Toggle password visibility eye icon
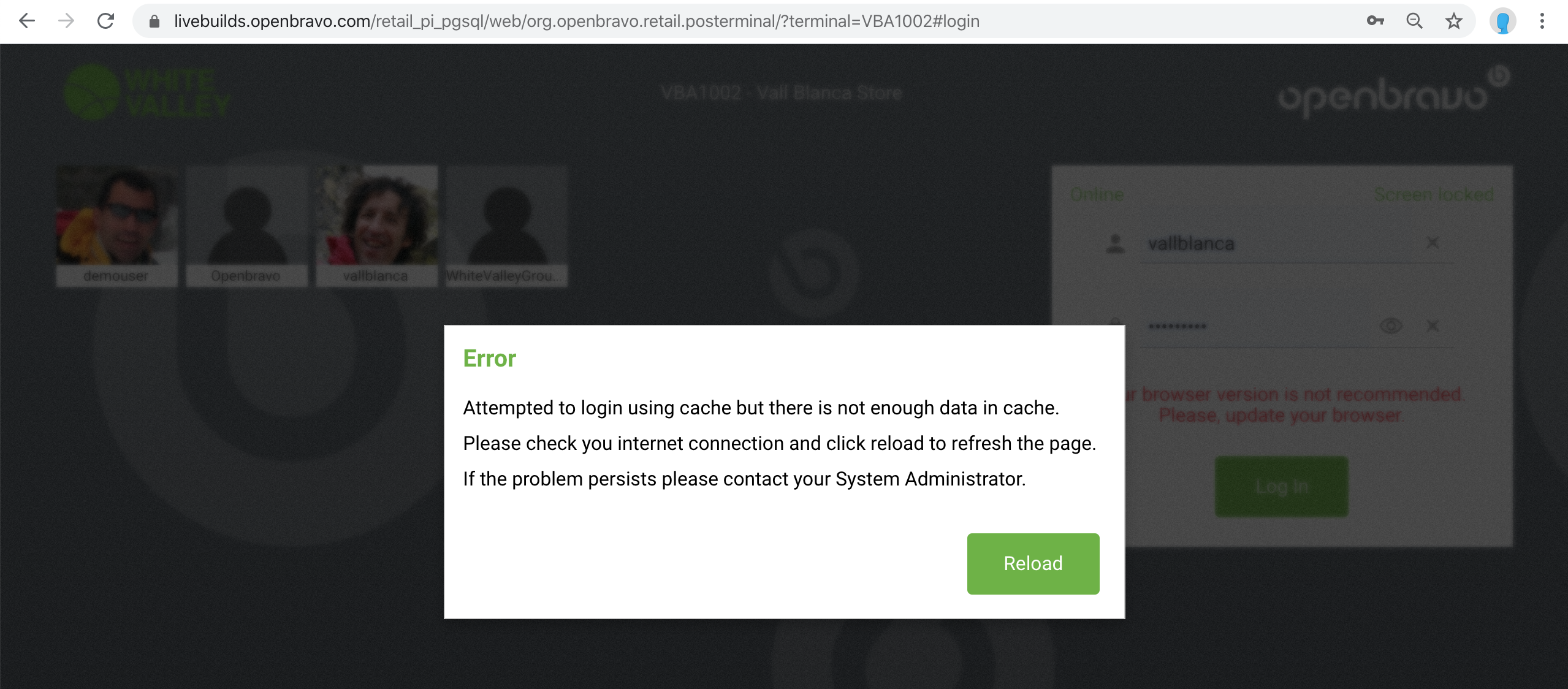 [1391, 325]
